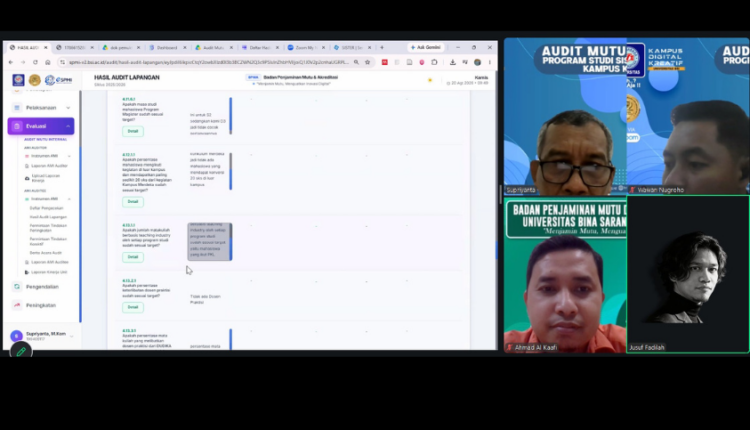
Task: Open Daftar Pengecekan sidebar link
Action: tap(46, 208)
